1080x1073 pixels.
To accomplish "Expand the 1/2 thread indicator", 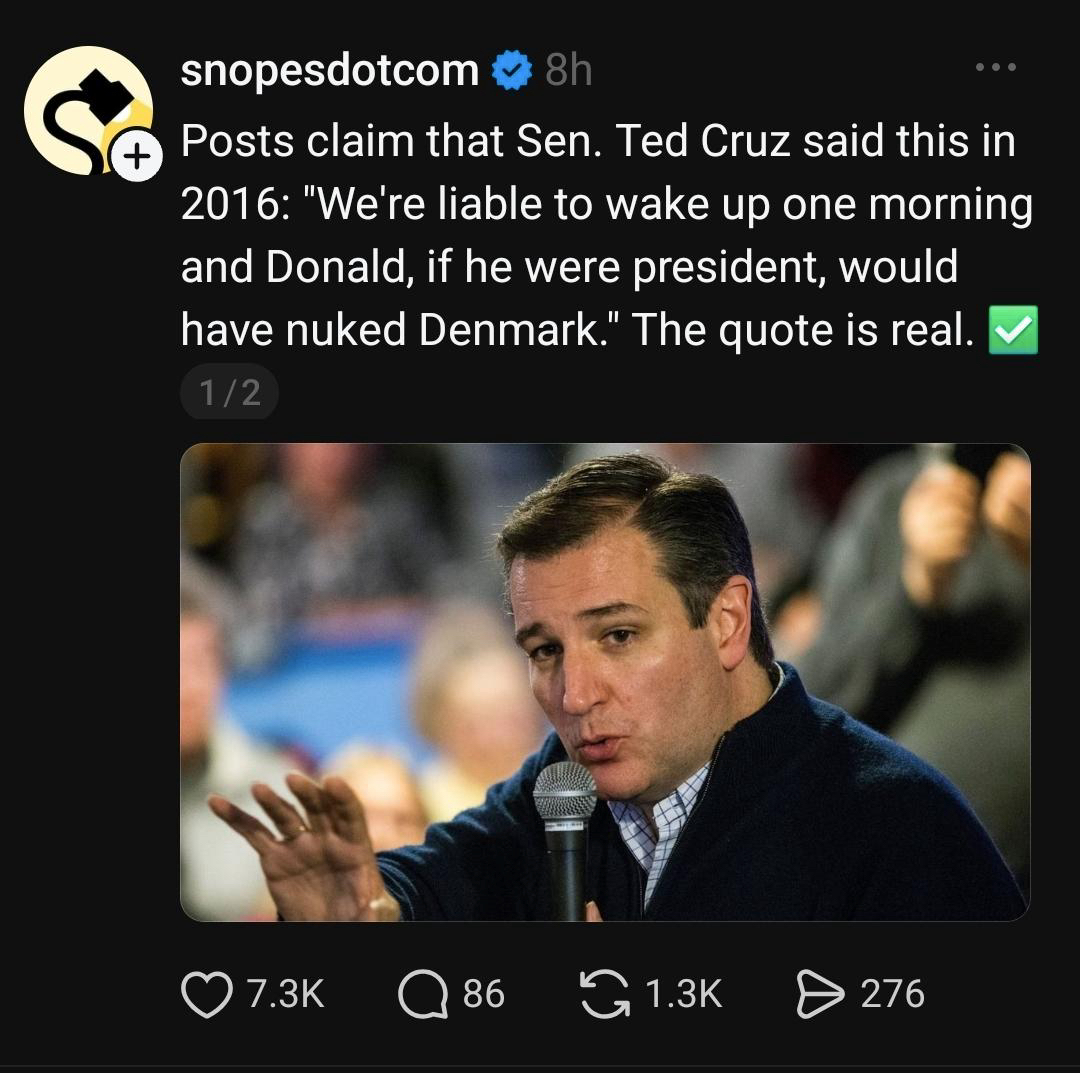I will tap(229, 392).
